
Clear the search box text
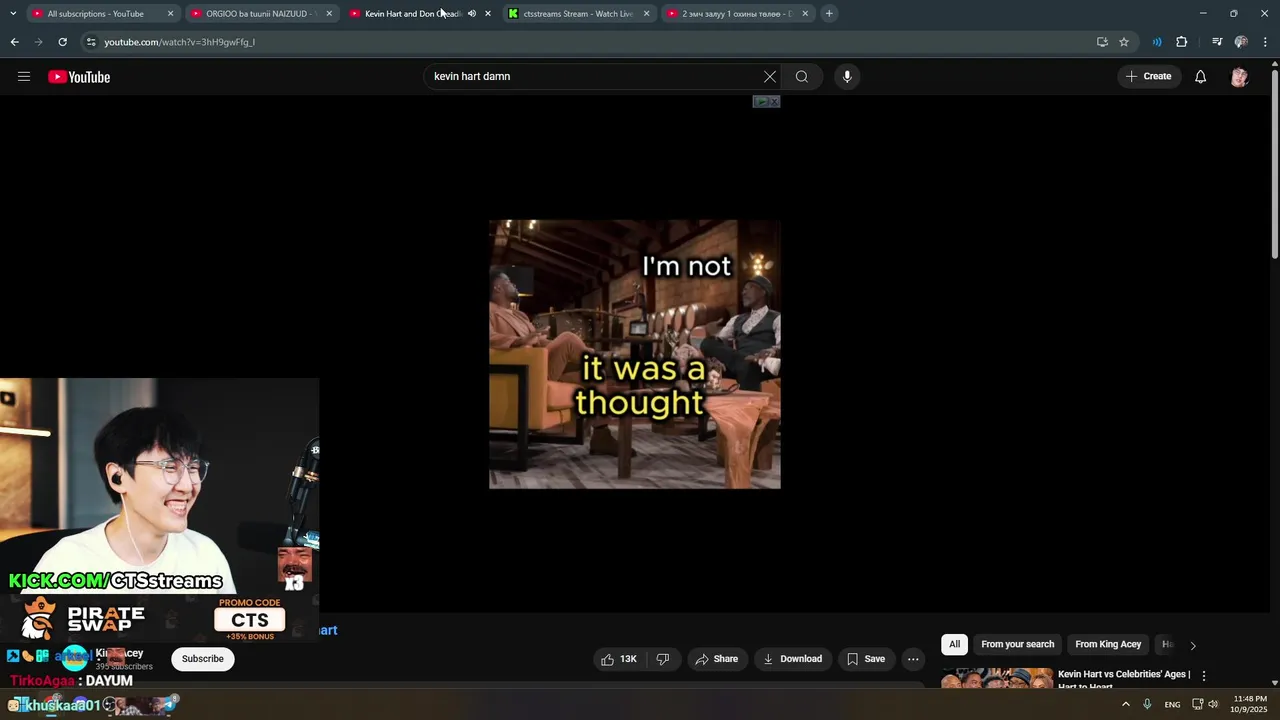[x=770, y=77]
